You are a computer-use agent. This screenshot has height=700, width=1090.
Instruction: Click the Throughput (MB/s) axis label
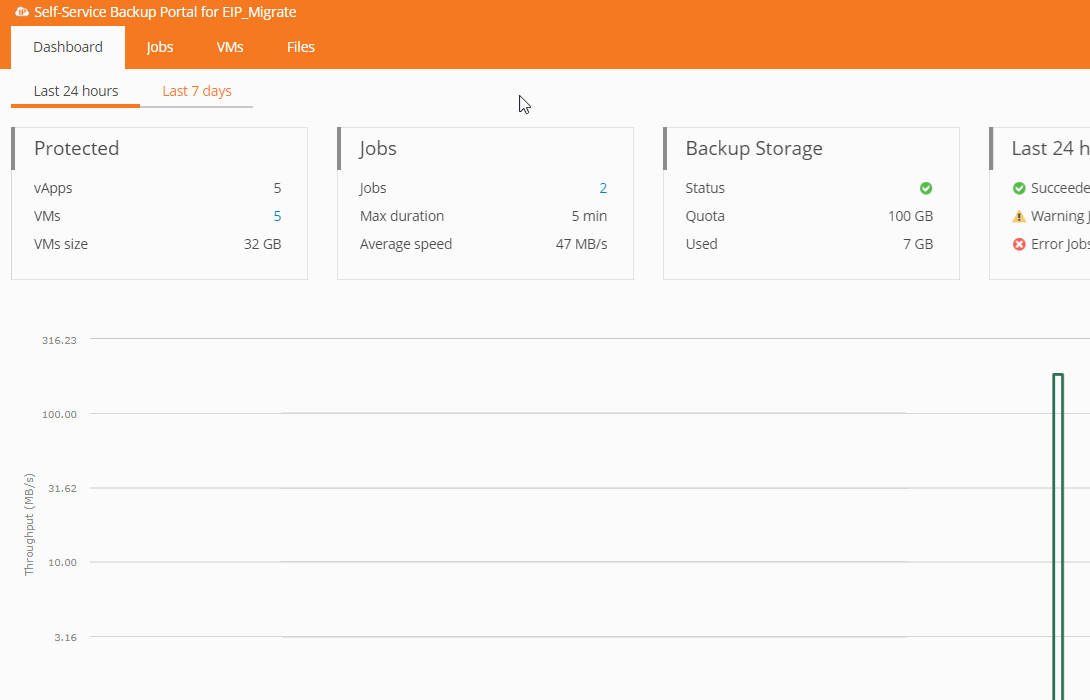(29, 524)
